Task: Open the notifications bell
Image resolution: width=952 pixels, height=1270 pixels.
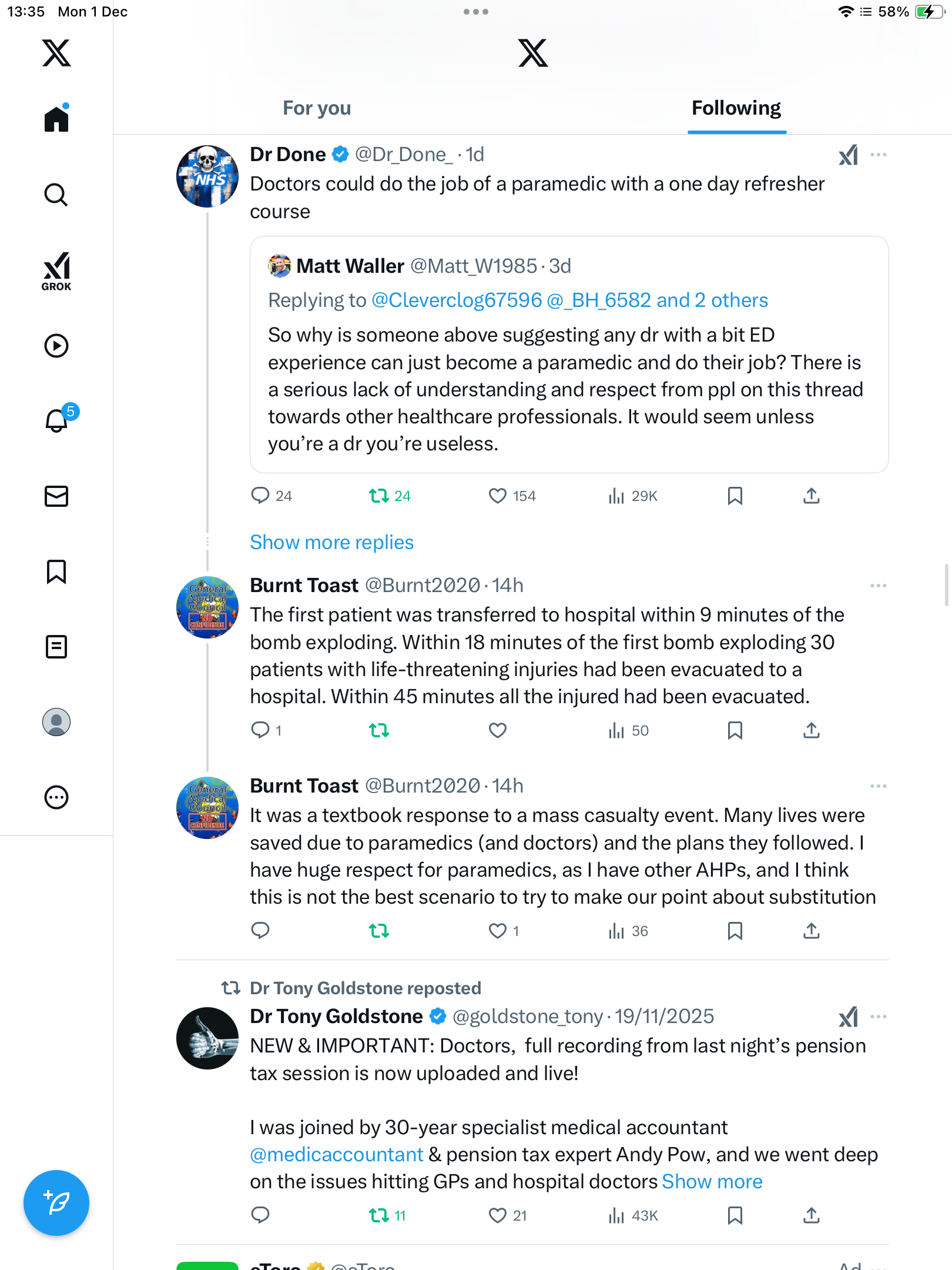Action: (56, 420)
